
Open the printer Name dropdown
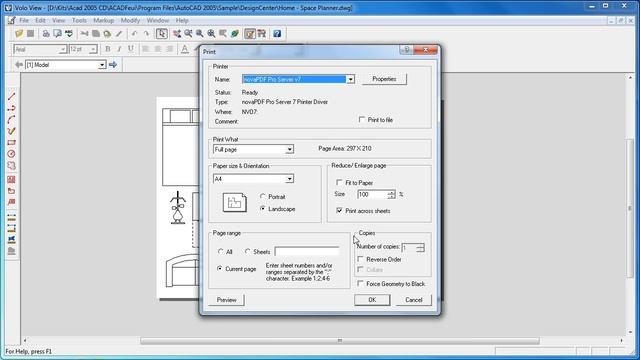coord(350,79)
